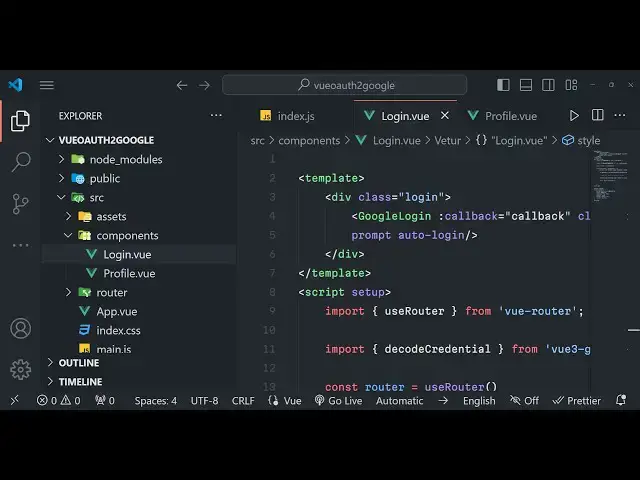Run file with the play icon
Viewport: 640px width, 480px height.
574,116
